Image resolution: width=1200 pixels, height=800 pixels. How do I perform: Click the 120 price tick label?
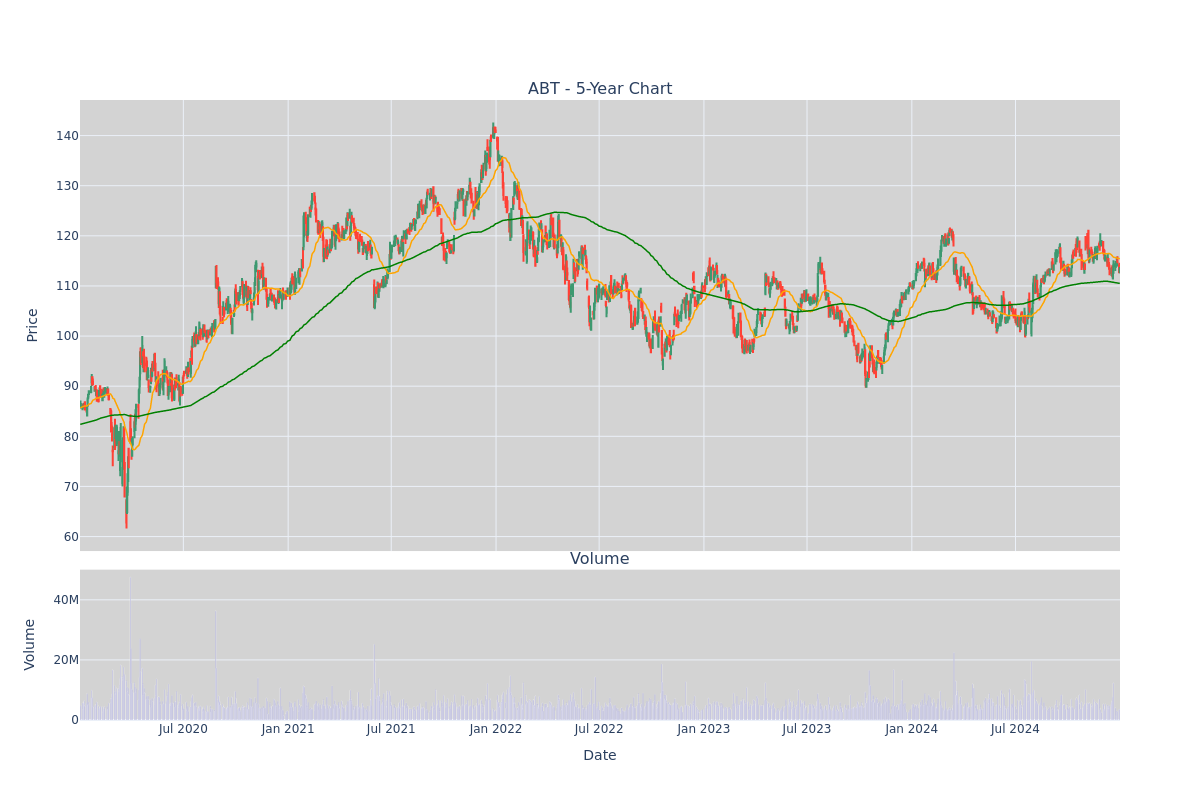[x=67, y=236]
